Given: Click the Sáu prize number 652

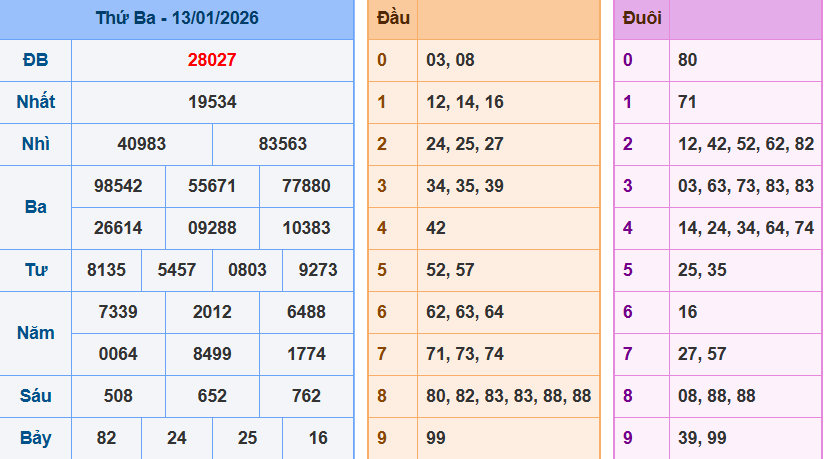Looking at the screenshot, I should [212, 396].
